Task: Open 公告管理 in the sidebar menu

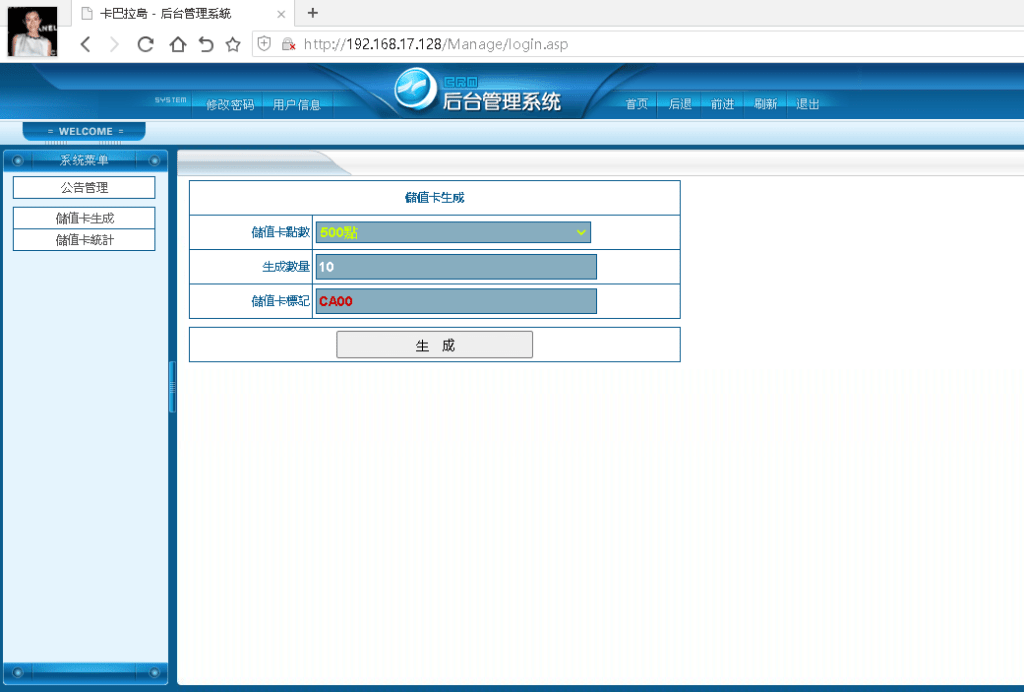Action: click(x=84, y=188)
